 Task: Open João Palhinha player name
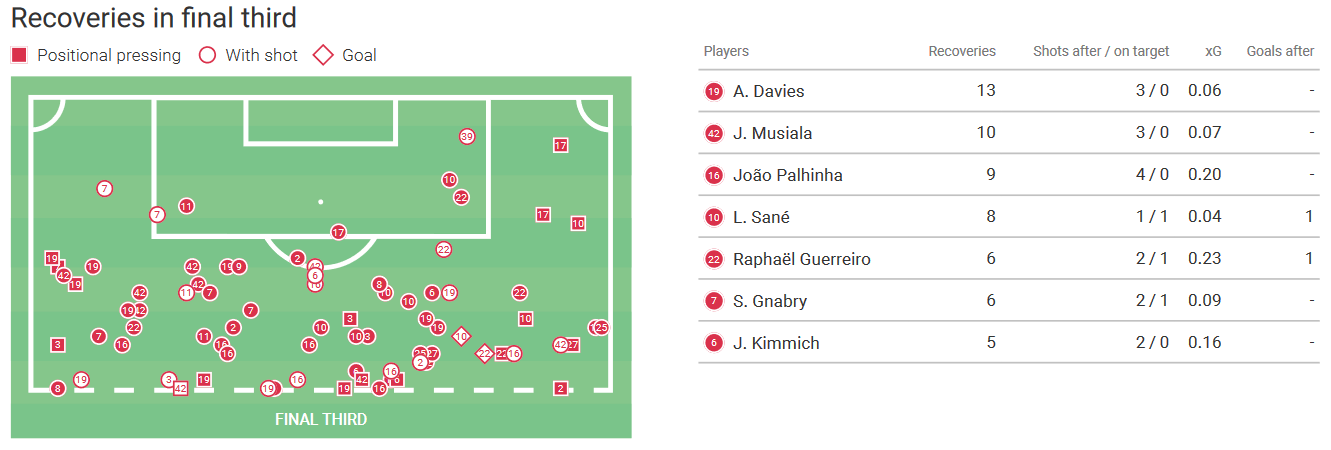tap(787, 175)
